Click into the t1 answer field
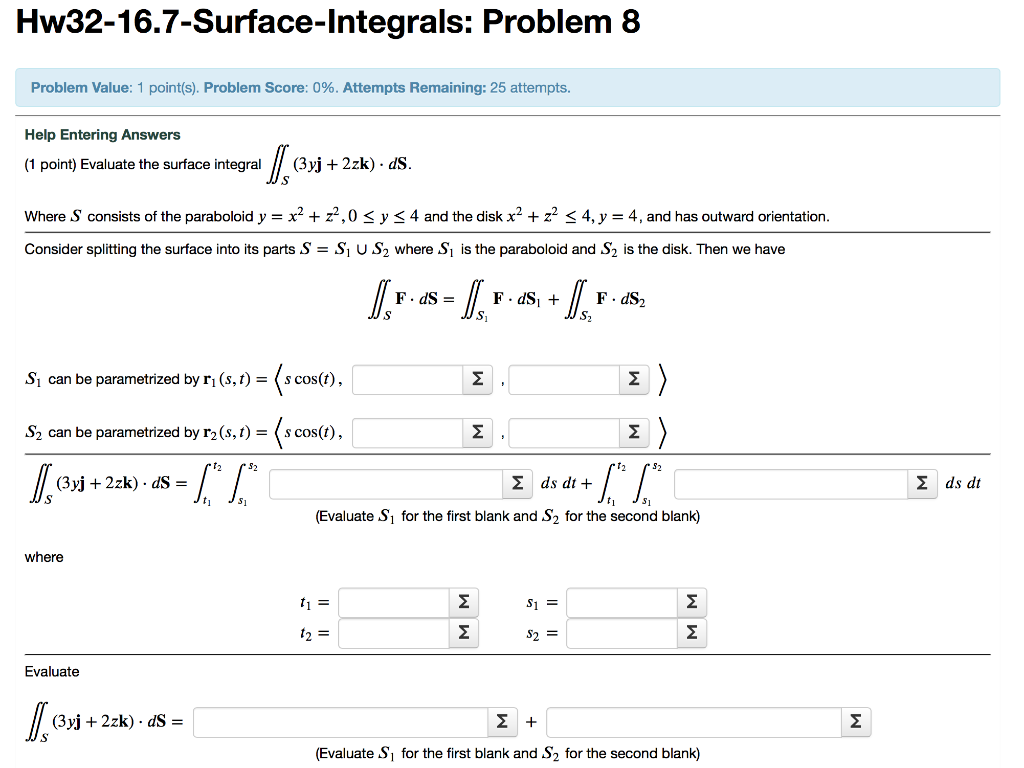The height and width of the screenshot is (768, 1024). click(x=392, y=602)
